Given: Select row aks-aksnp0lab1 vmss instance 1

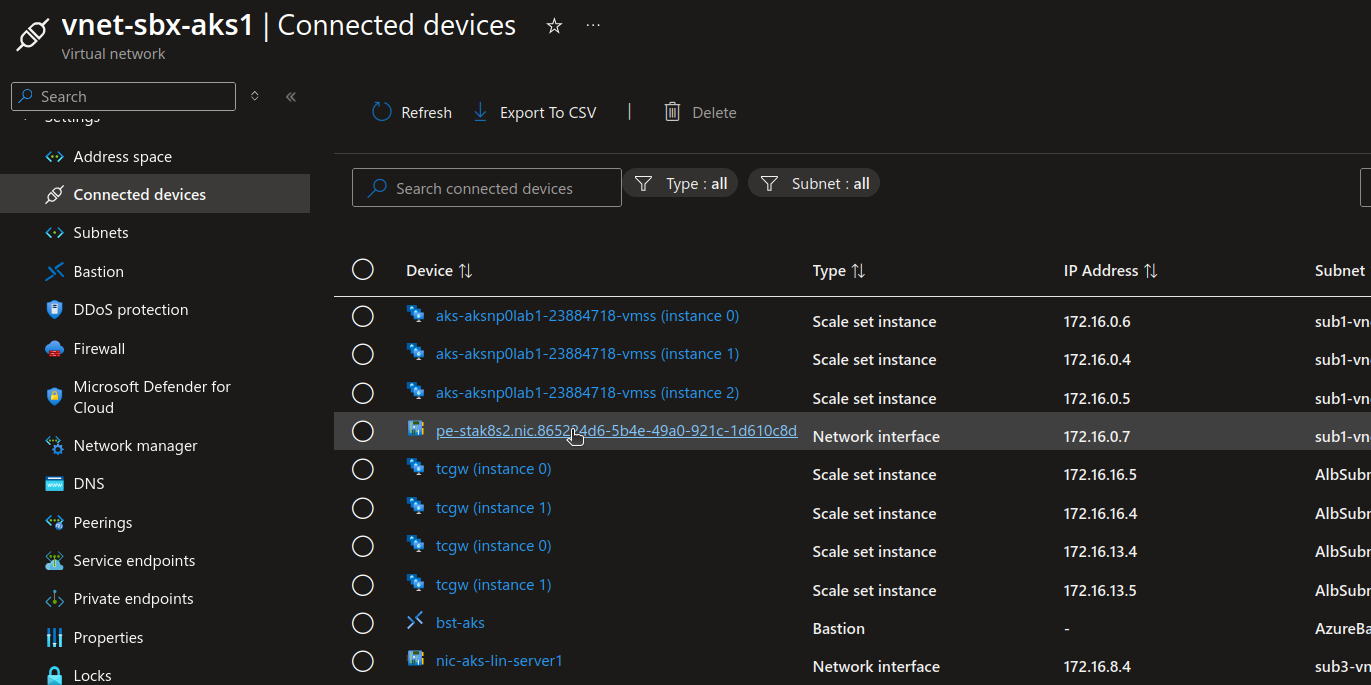Looking at the screenshot, I should [x=363, y=354].
